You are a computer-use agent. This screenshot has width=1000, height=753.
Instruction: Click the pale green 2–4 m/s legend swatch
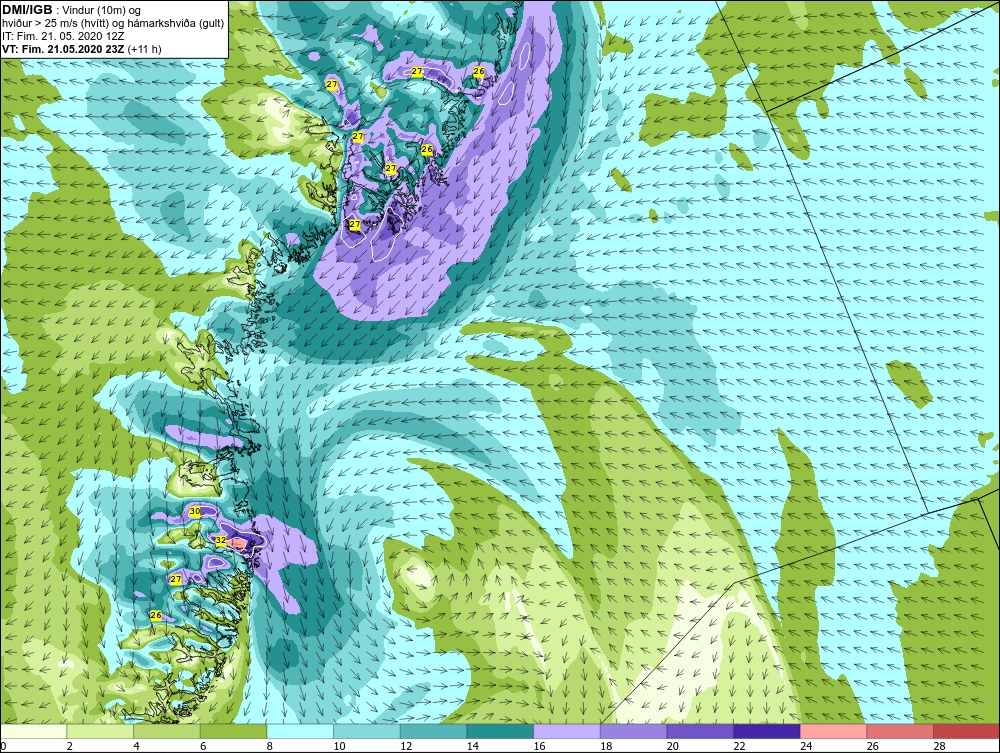(100, 731)
